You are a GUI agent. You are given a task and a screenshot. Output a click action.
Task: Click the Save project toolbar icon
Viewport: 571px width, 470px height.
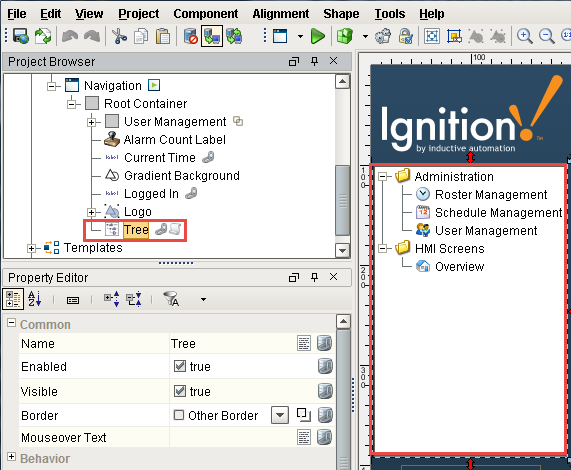21,36
